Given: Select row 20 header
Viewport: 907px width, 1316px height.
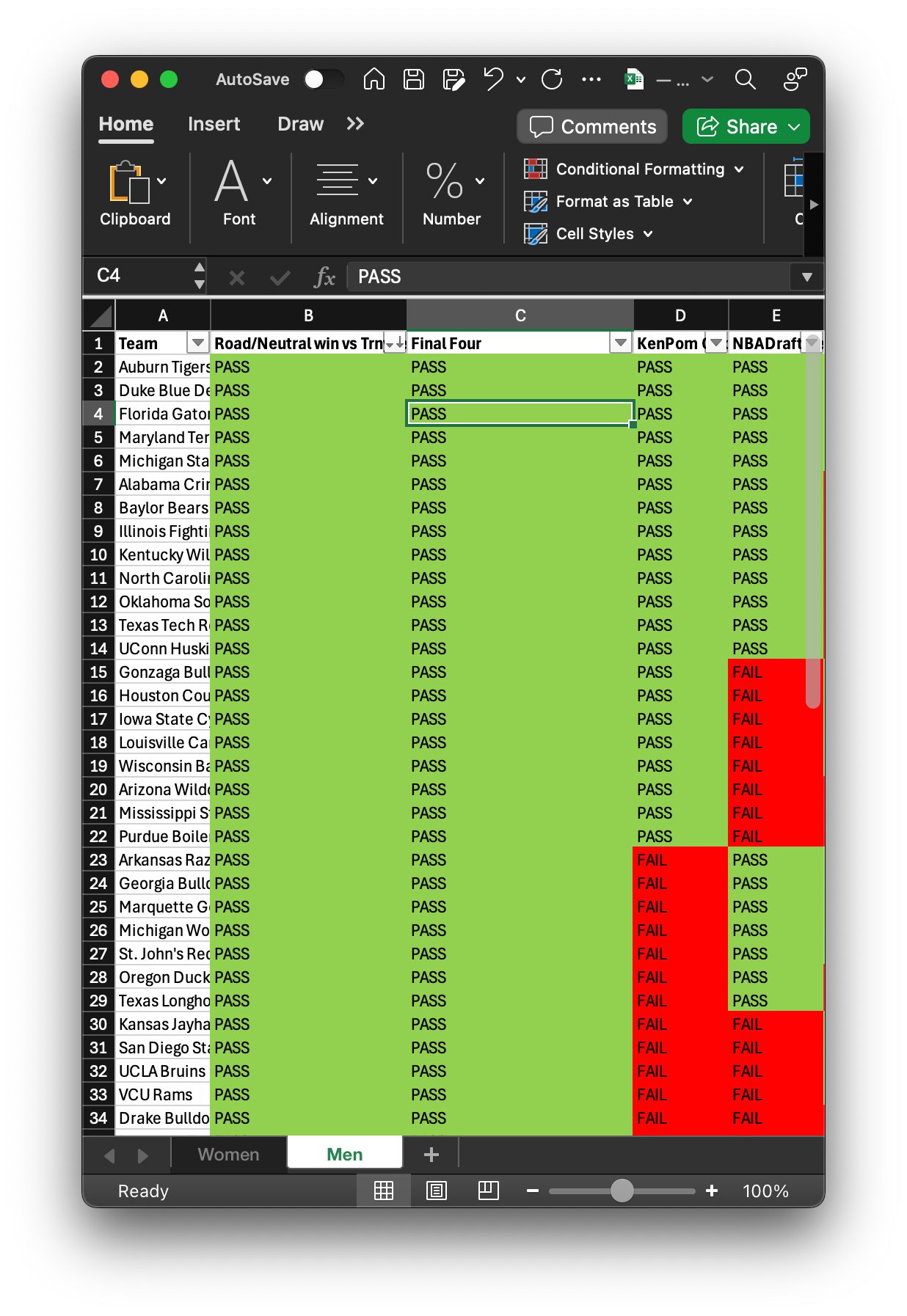Looking at the screenshot, I should (x=99, y=789).
